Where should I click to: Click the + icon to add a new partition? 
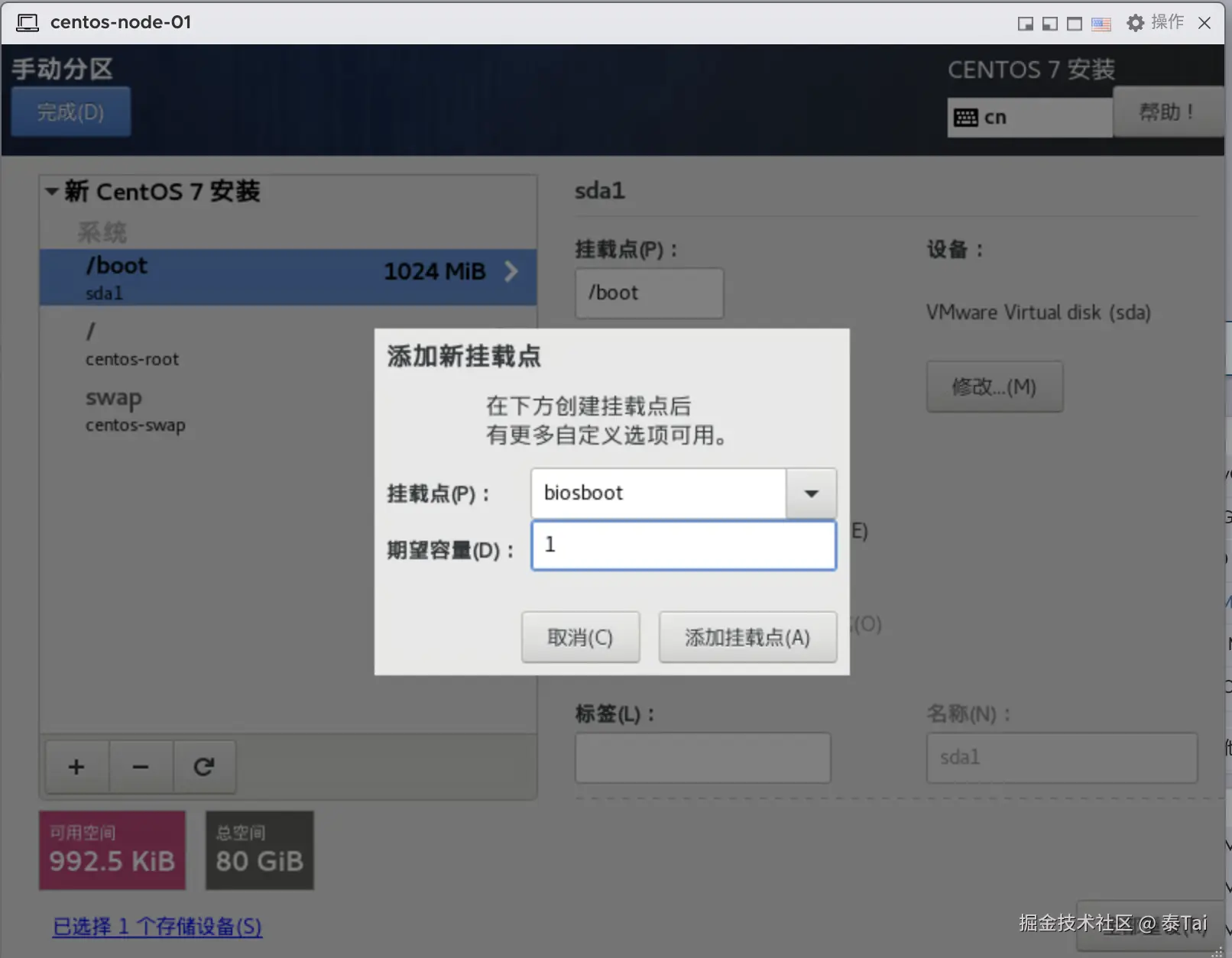pyautogui.click(x=76, y=767)
